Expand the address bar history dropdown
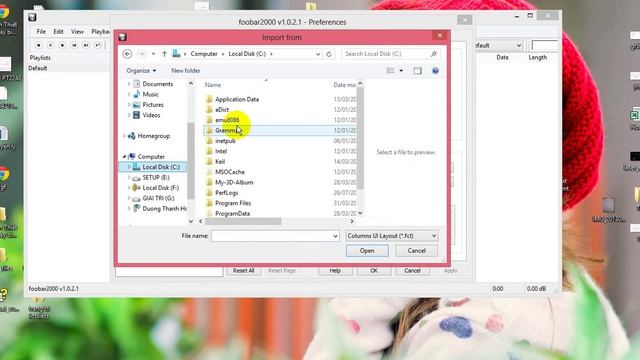Image resolution: width=640 pixels, height=360 pixels. (318, 54)
